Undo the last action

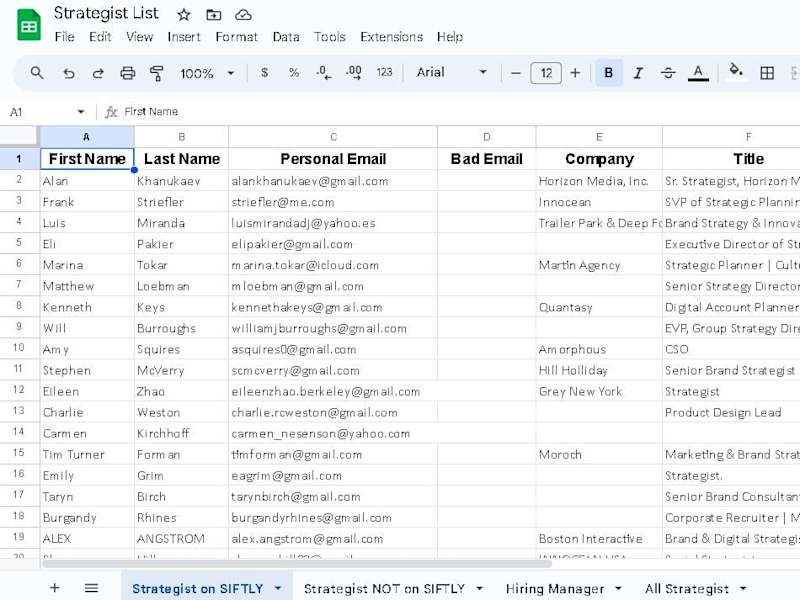coord(68,73)
